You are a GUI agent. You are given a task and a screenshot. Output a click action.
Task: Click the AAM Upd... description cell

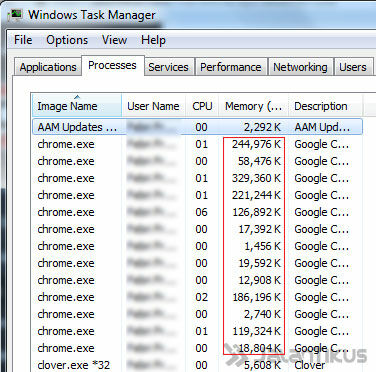pyautogui.click(x=322, y=127)
